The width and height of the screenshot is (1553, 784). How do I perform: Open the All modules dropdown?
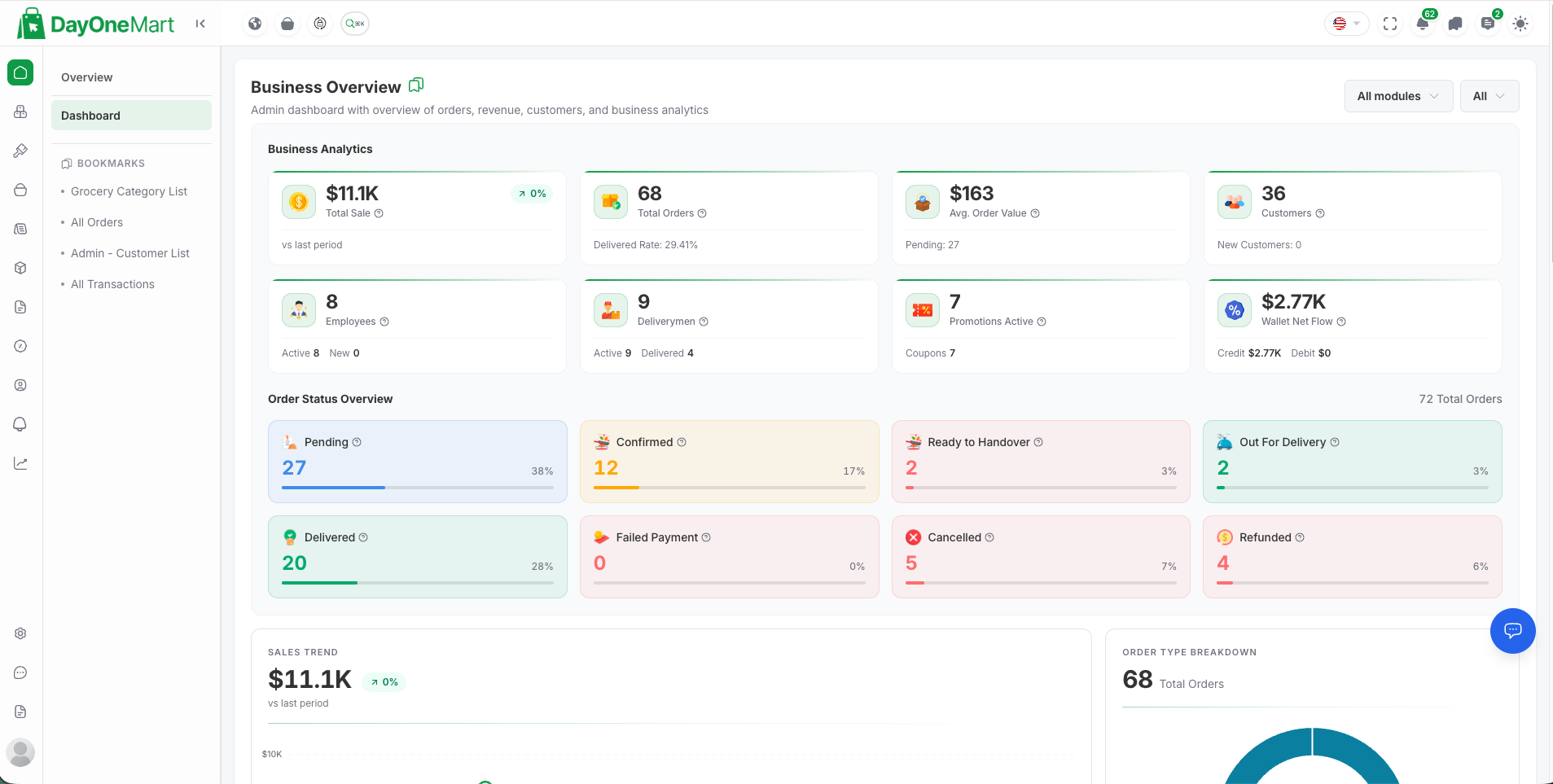[x=1398, y=96]
